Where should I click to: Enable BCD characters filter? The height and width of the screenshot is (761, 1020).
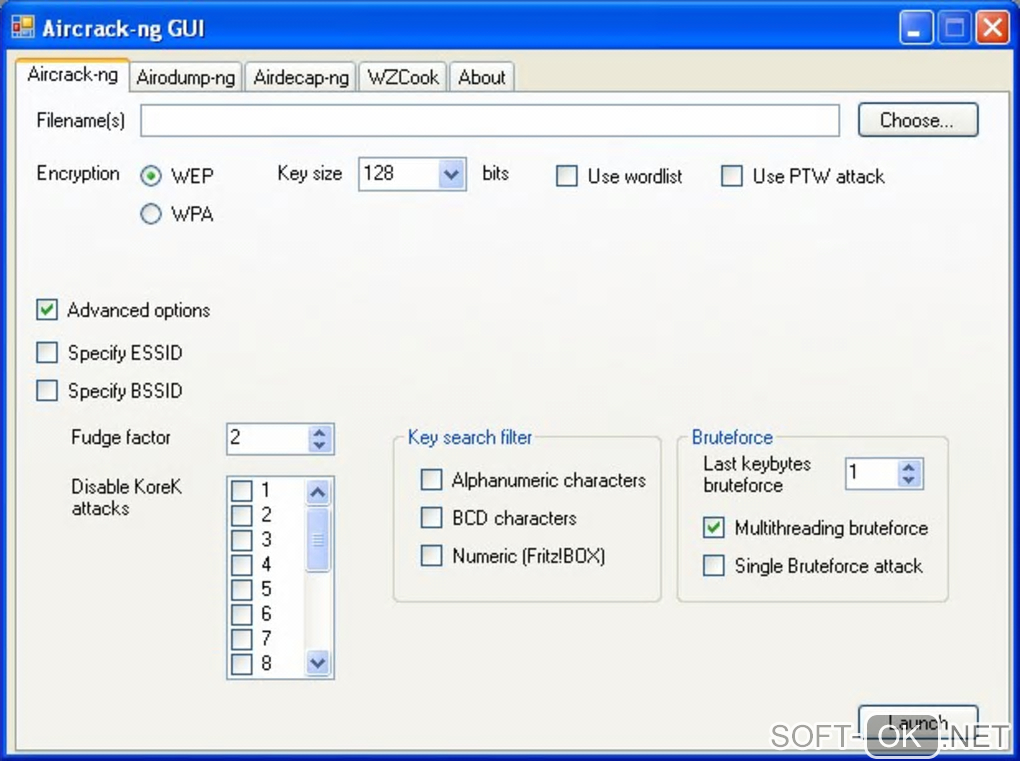click(431, 518)
